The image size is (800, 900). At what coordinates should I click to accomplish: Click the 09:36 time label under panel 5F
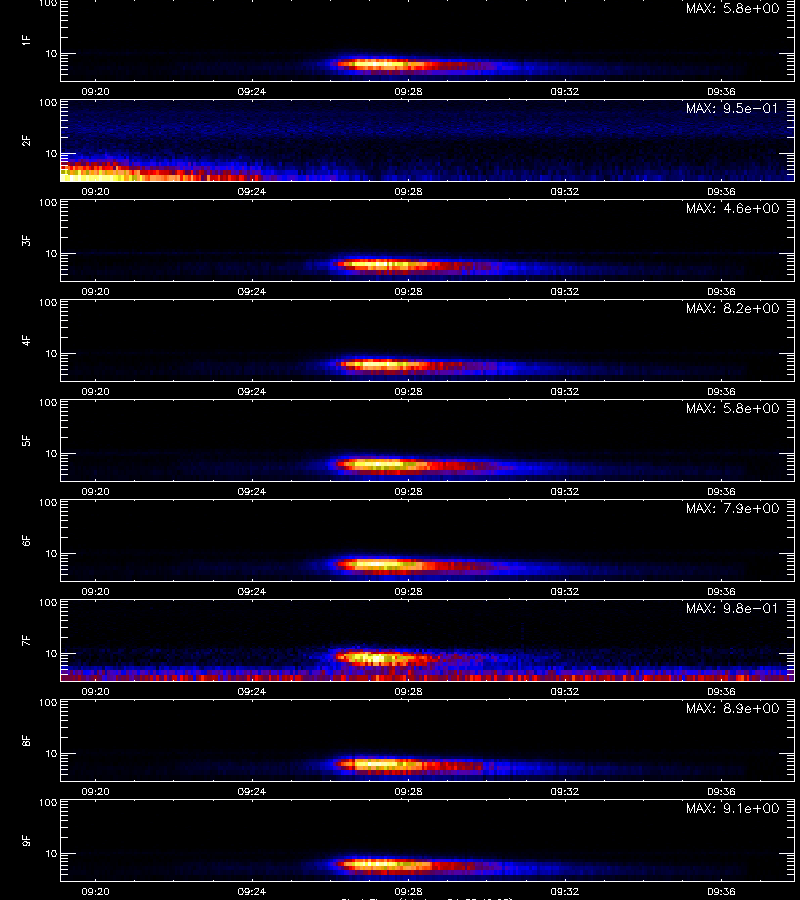pos(721,492)
